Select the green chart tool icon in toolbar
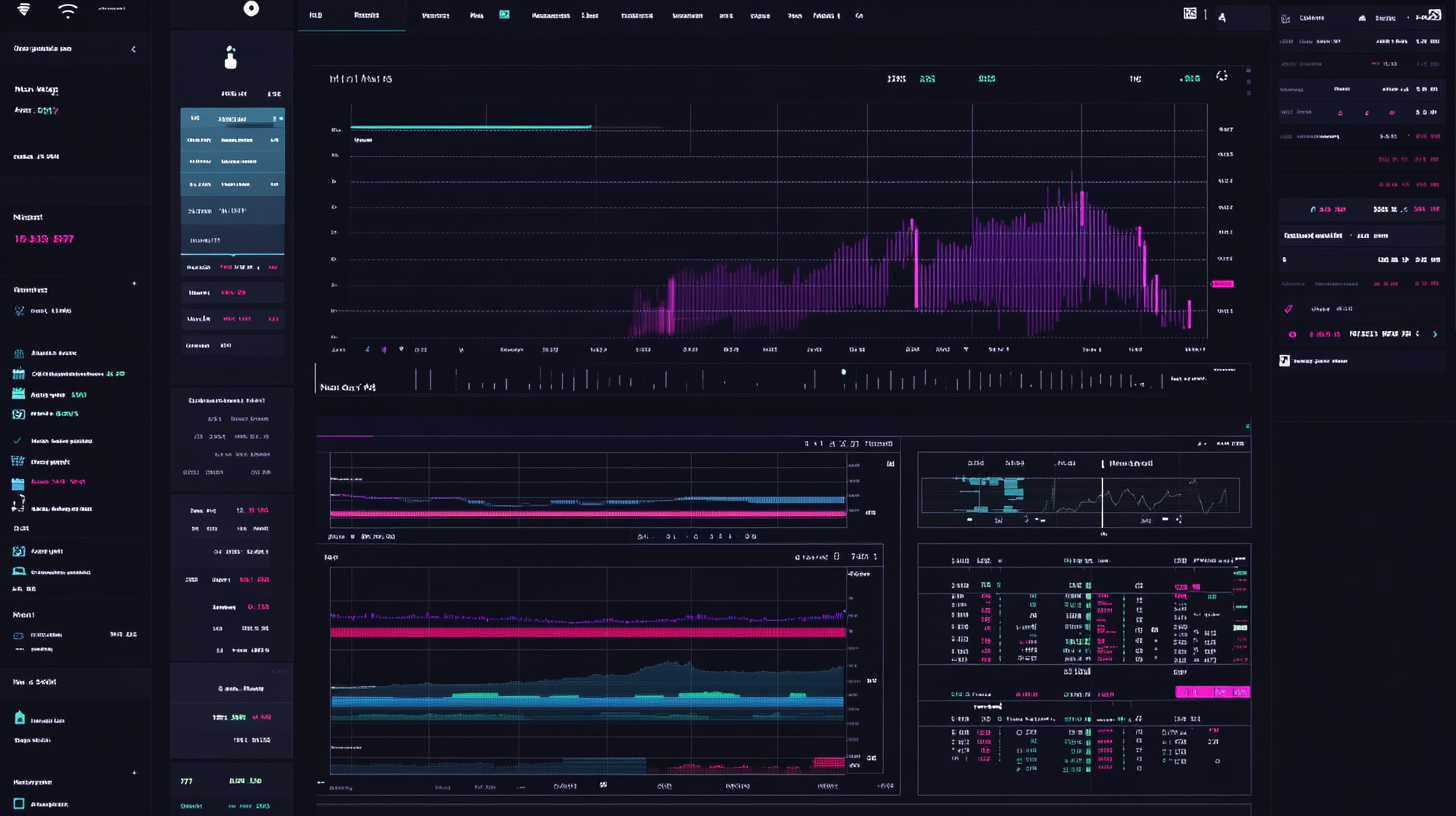This screenshot has height=816, width=1456. point(504,15)
